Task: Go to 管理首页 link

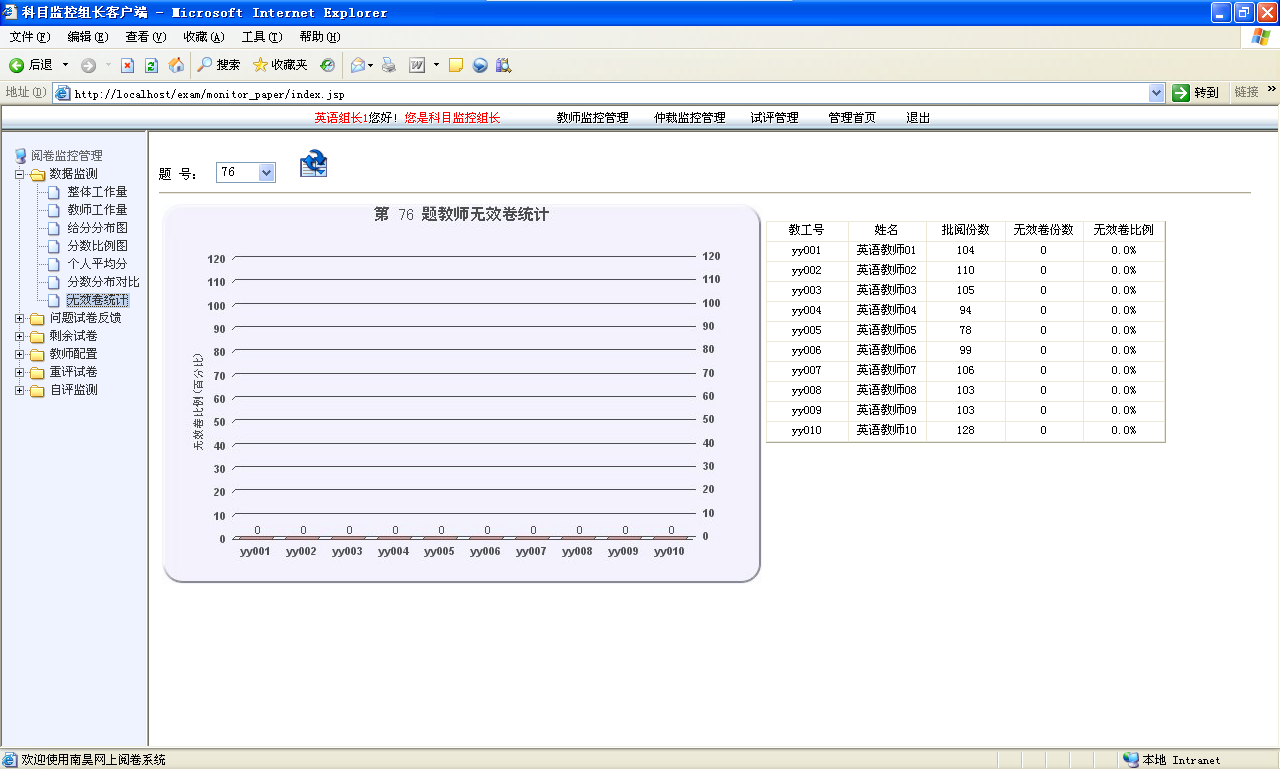Action: pyautogui.click(x=851, y=118)
